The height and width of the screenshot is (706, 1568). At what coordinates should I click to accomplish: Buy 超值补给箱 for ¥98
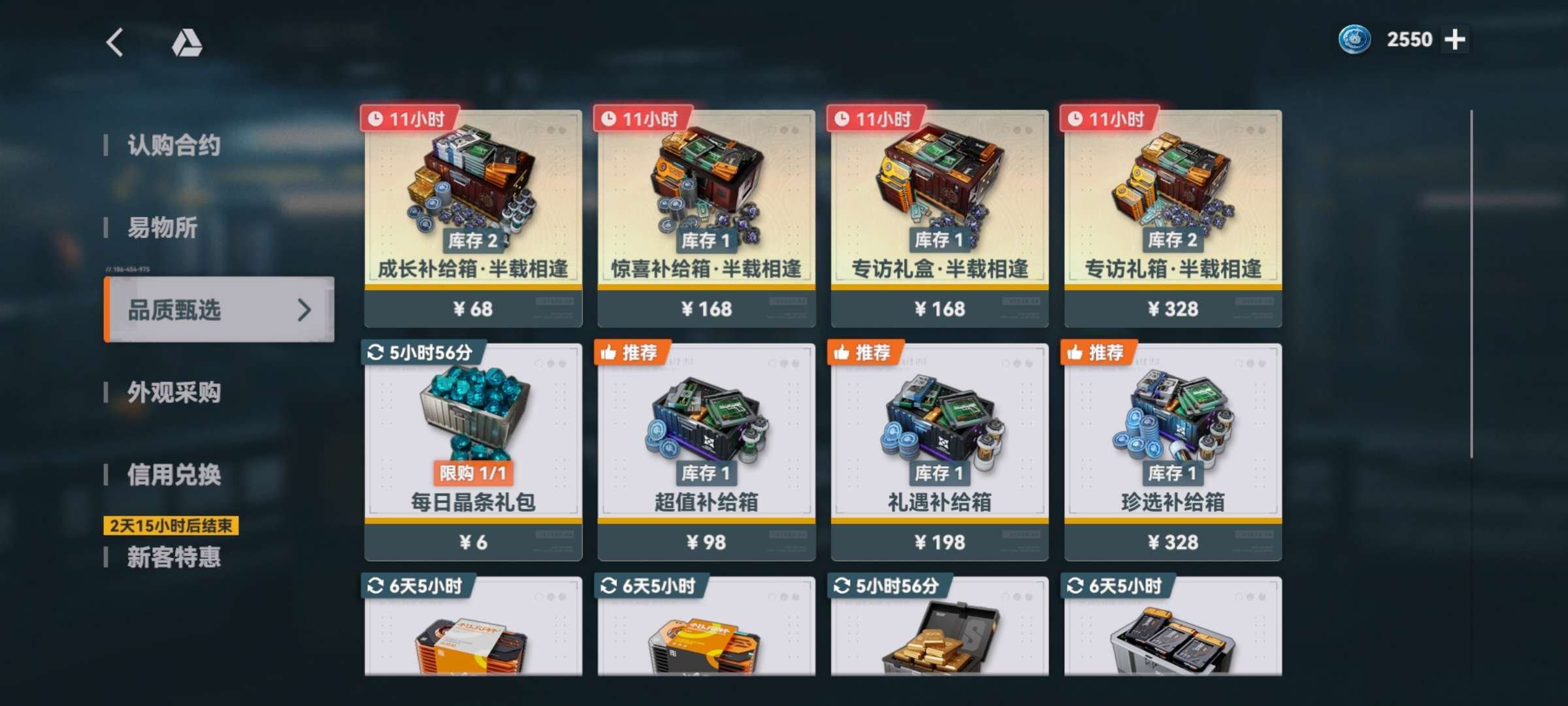[x=706, y=541]
